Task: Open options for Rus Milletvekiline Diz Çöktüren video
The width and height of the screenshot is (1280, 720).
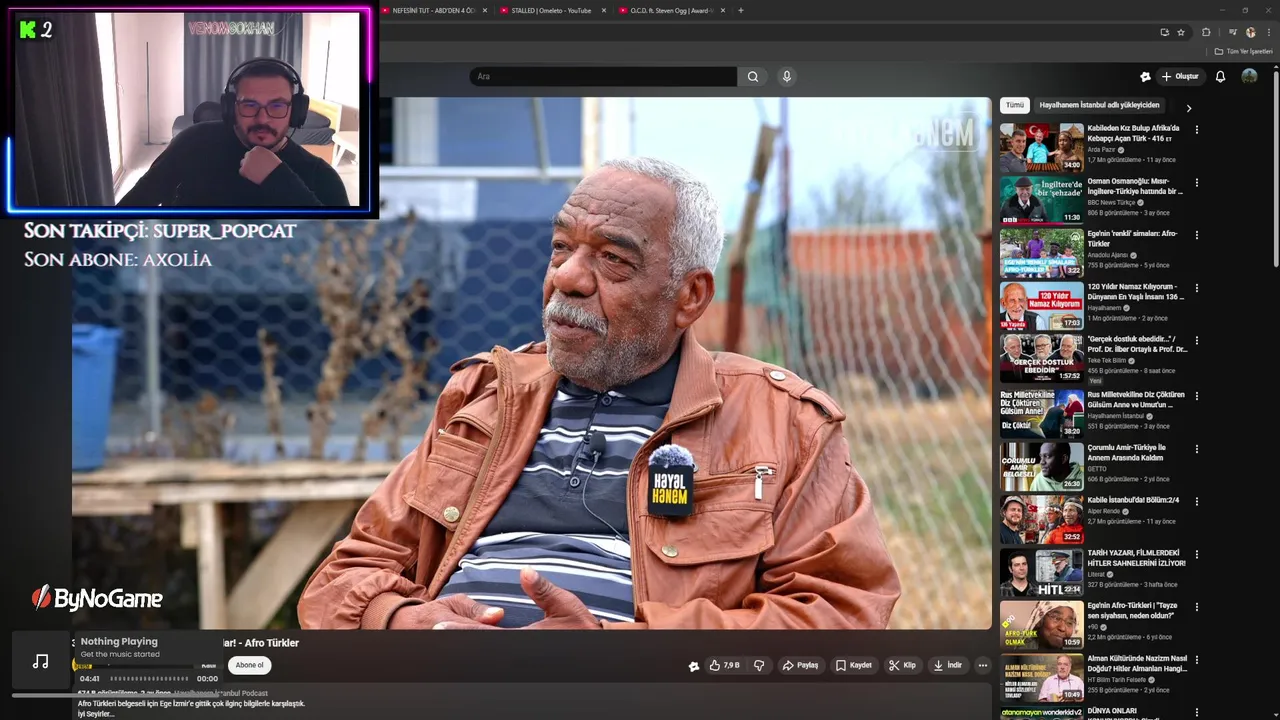Action: click(x=1197, y=395)
